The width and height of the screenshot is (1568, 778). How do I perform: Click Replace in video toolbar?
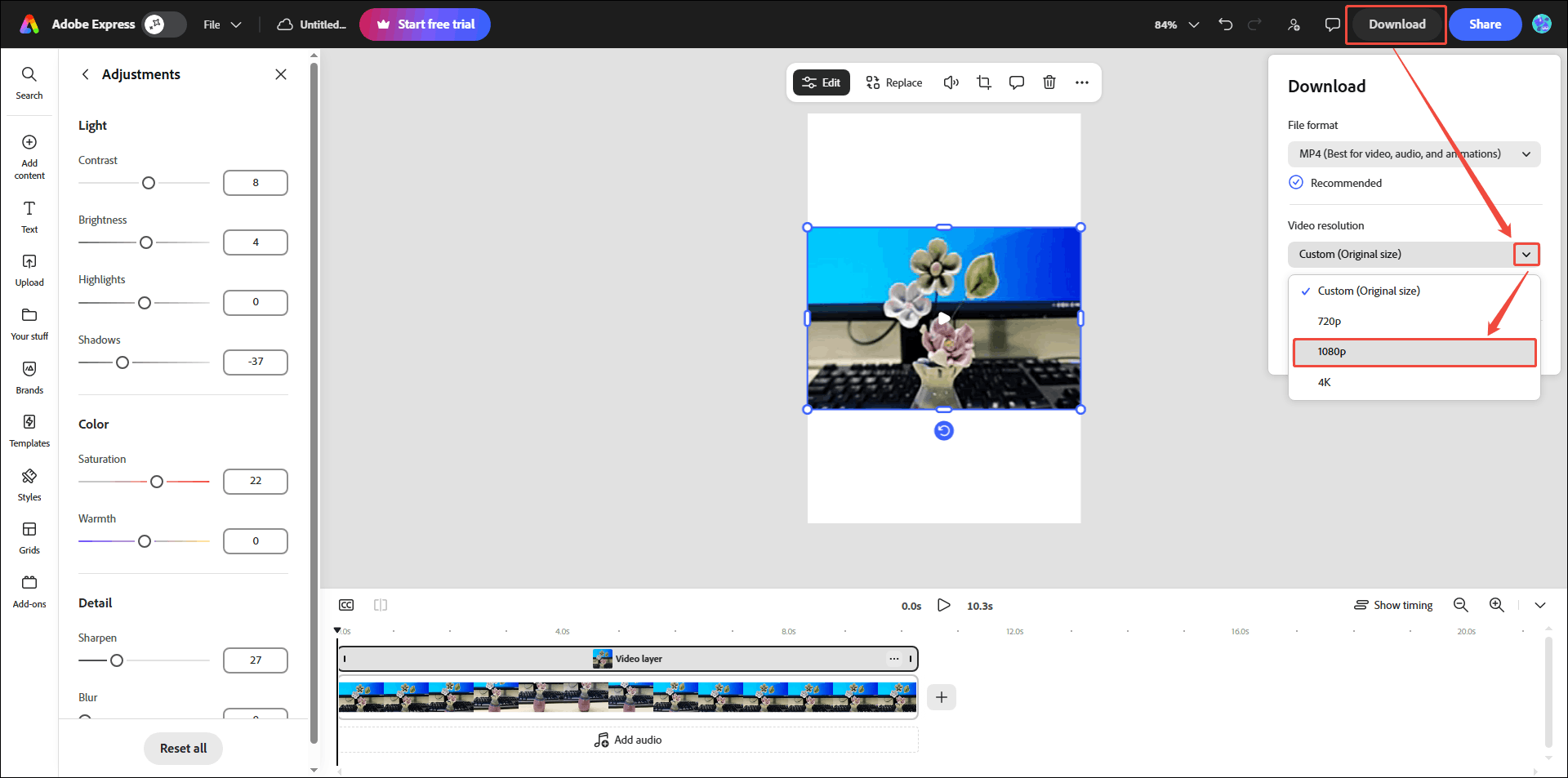click(x=893, y=82)
